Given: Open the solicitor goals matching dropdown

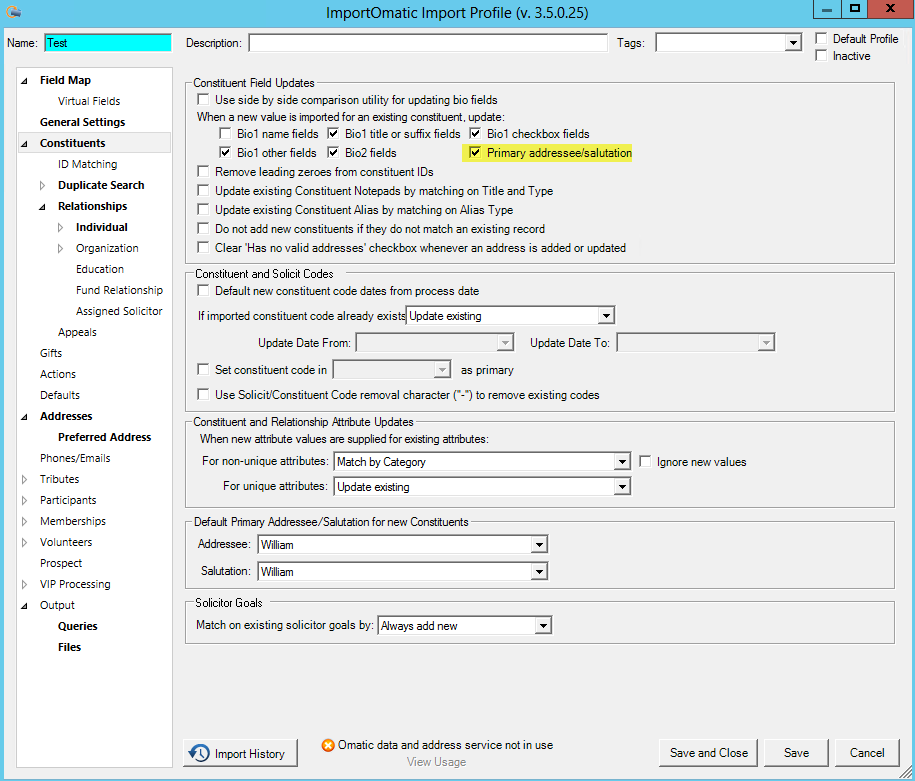Looking at the screenshot, I should point(541,624).
